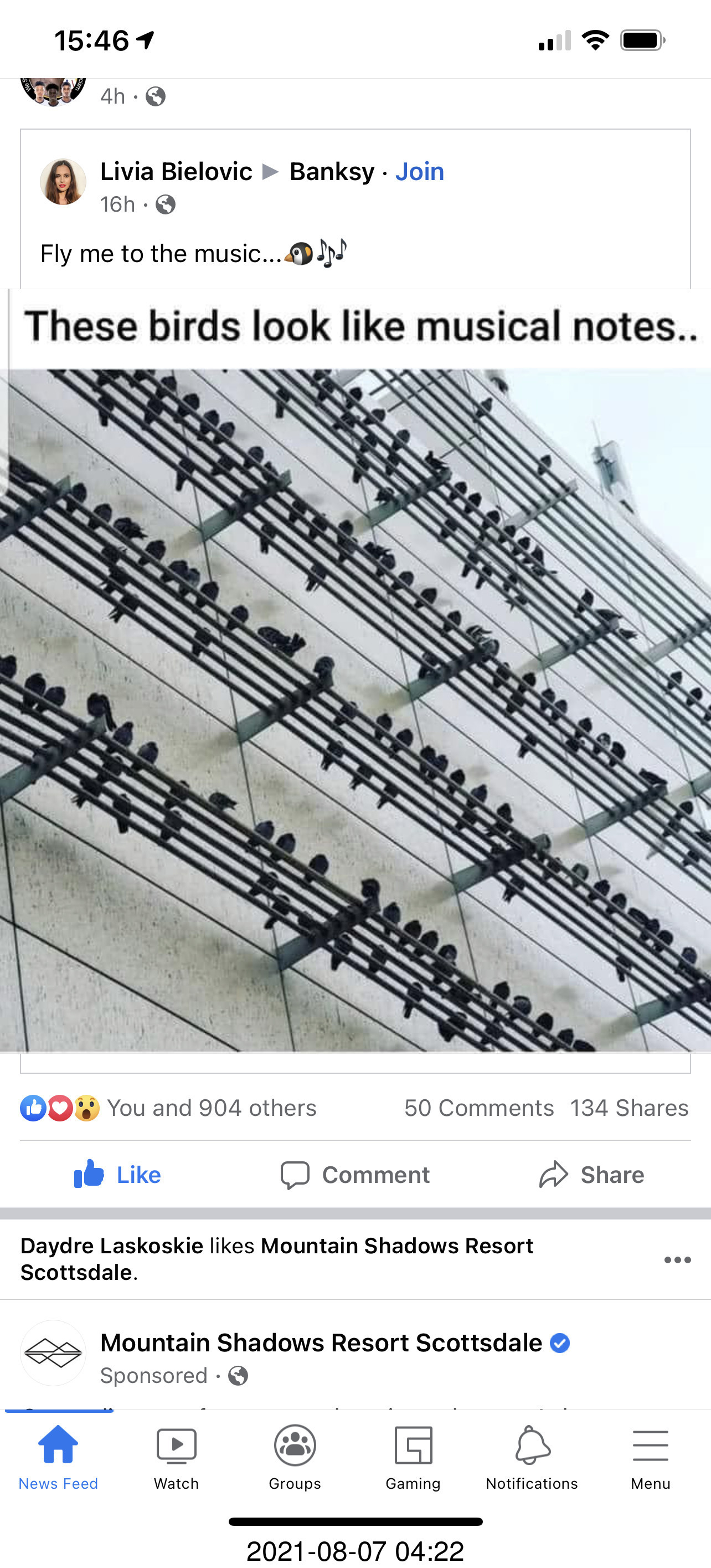Open the Comment speech bubble button
The image size is (711, 1568).
click(x=355, y=1174)
